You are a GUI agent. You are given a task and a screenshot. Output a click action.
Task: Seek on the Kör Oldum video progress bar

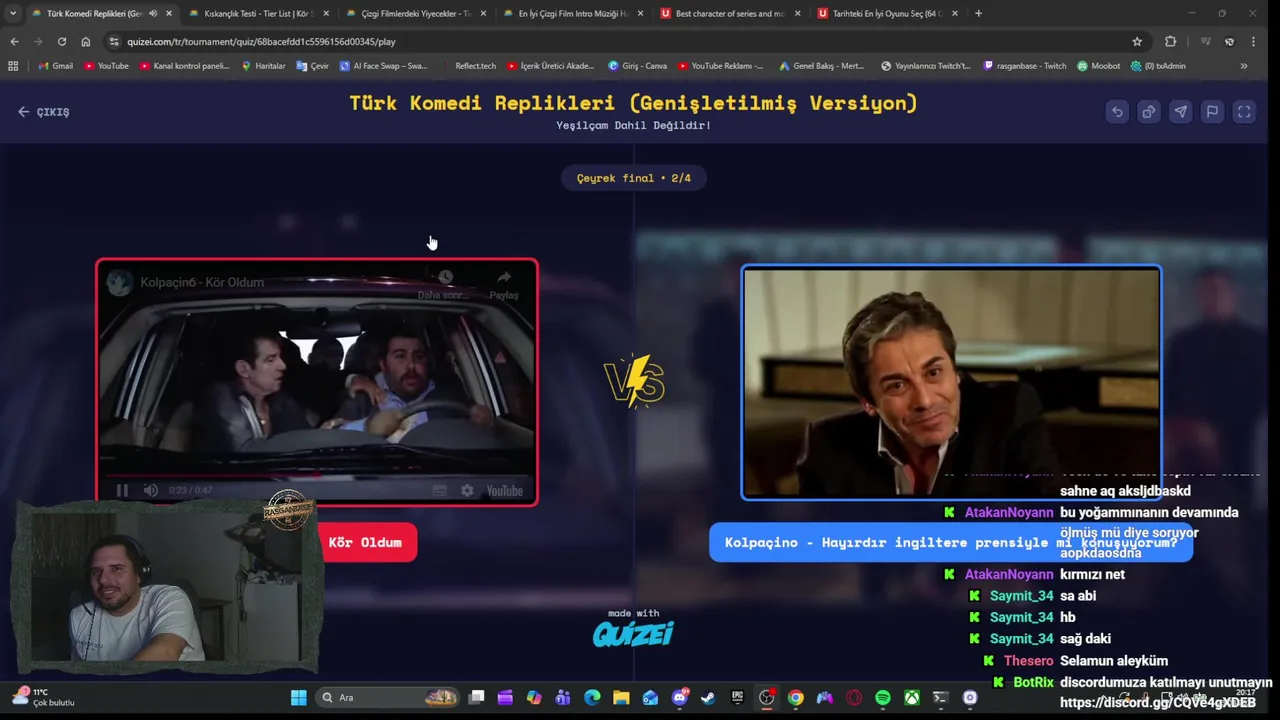[x=317, y=476]
